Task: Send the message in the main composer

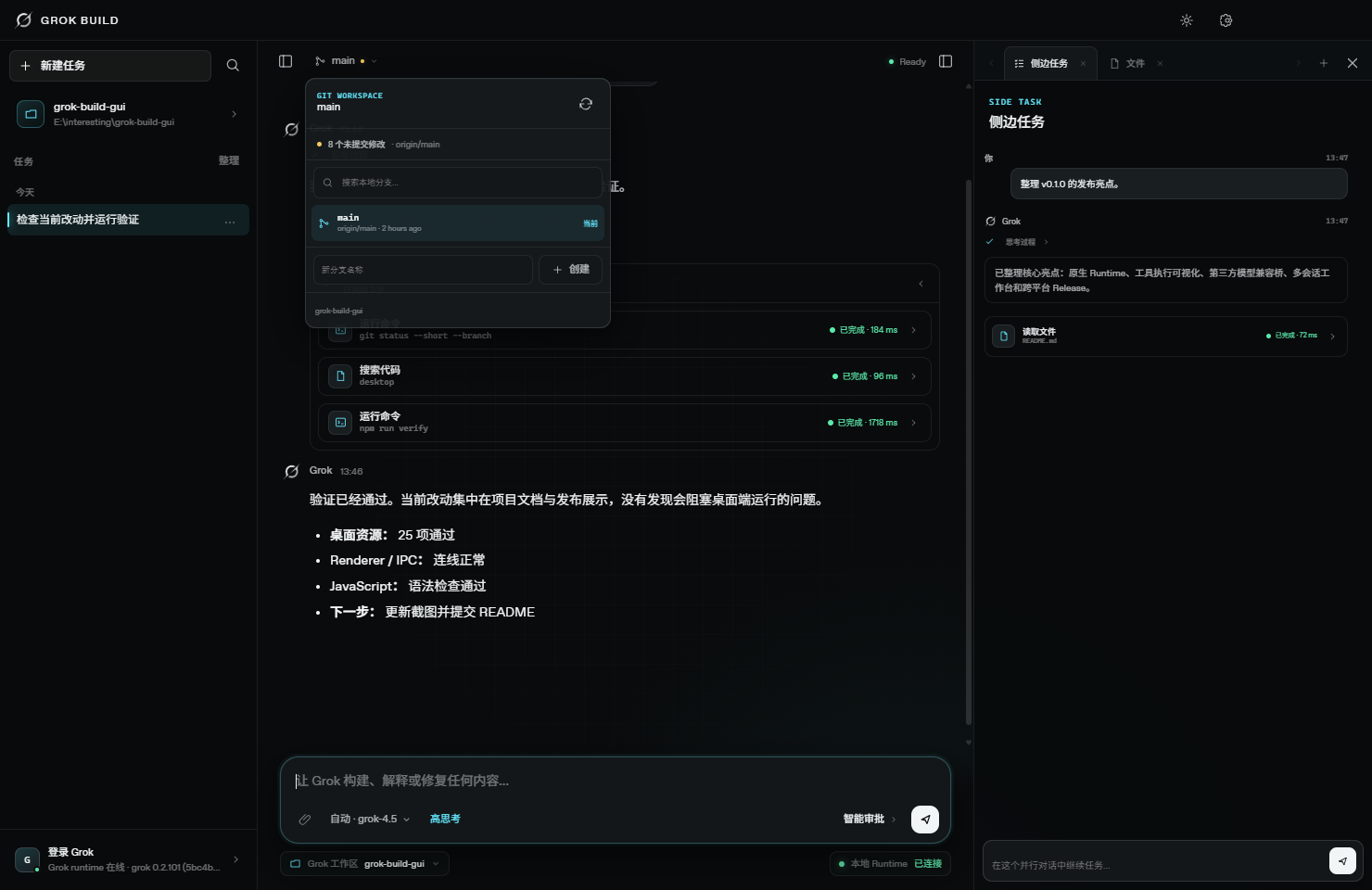Action: (x=925, y=820)
